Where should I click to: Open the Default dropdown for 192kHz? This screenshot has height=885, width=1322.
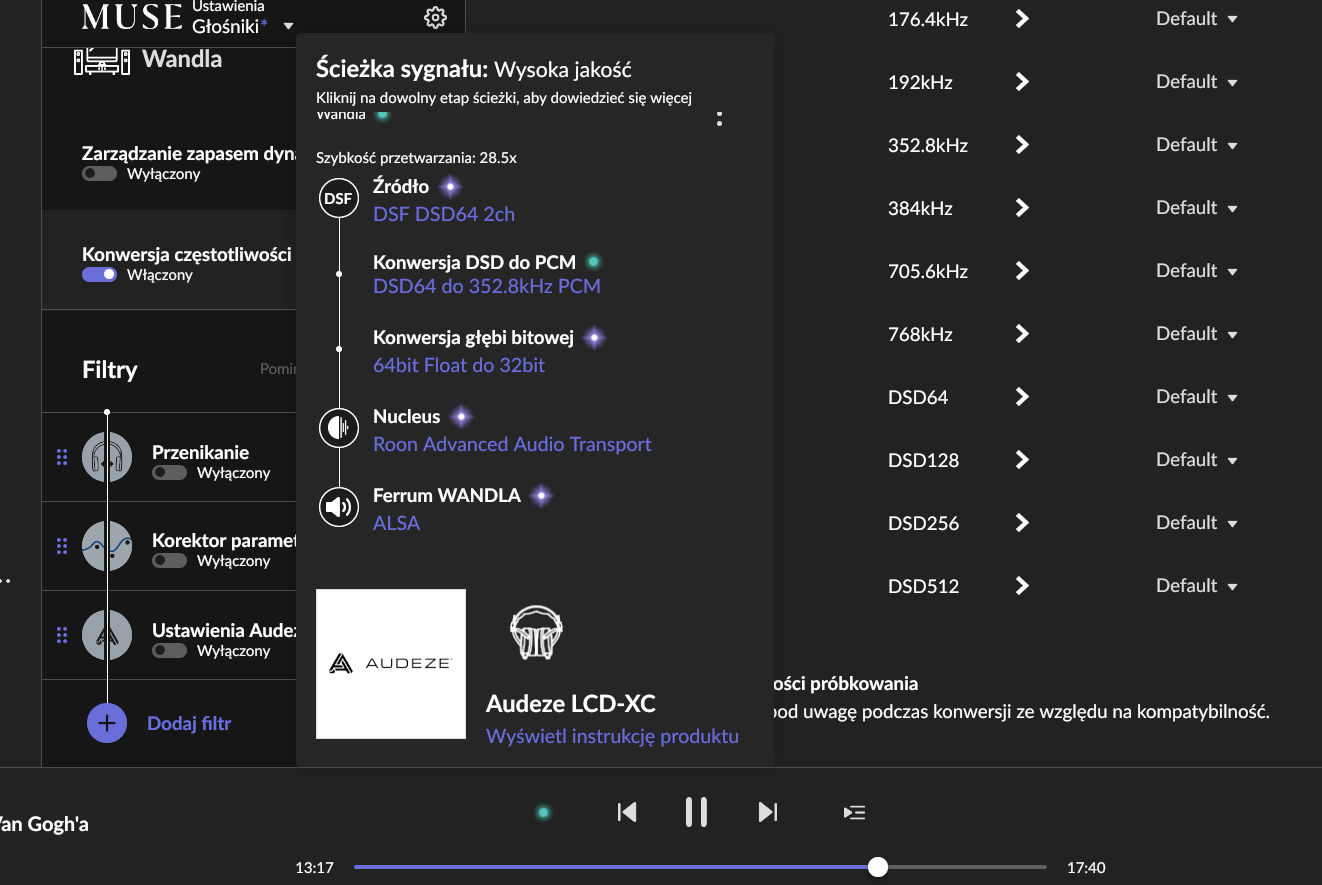[1197, 82]
